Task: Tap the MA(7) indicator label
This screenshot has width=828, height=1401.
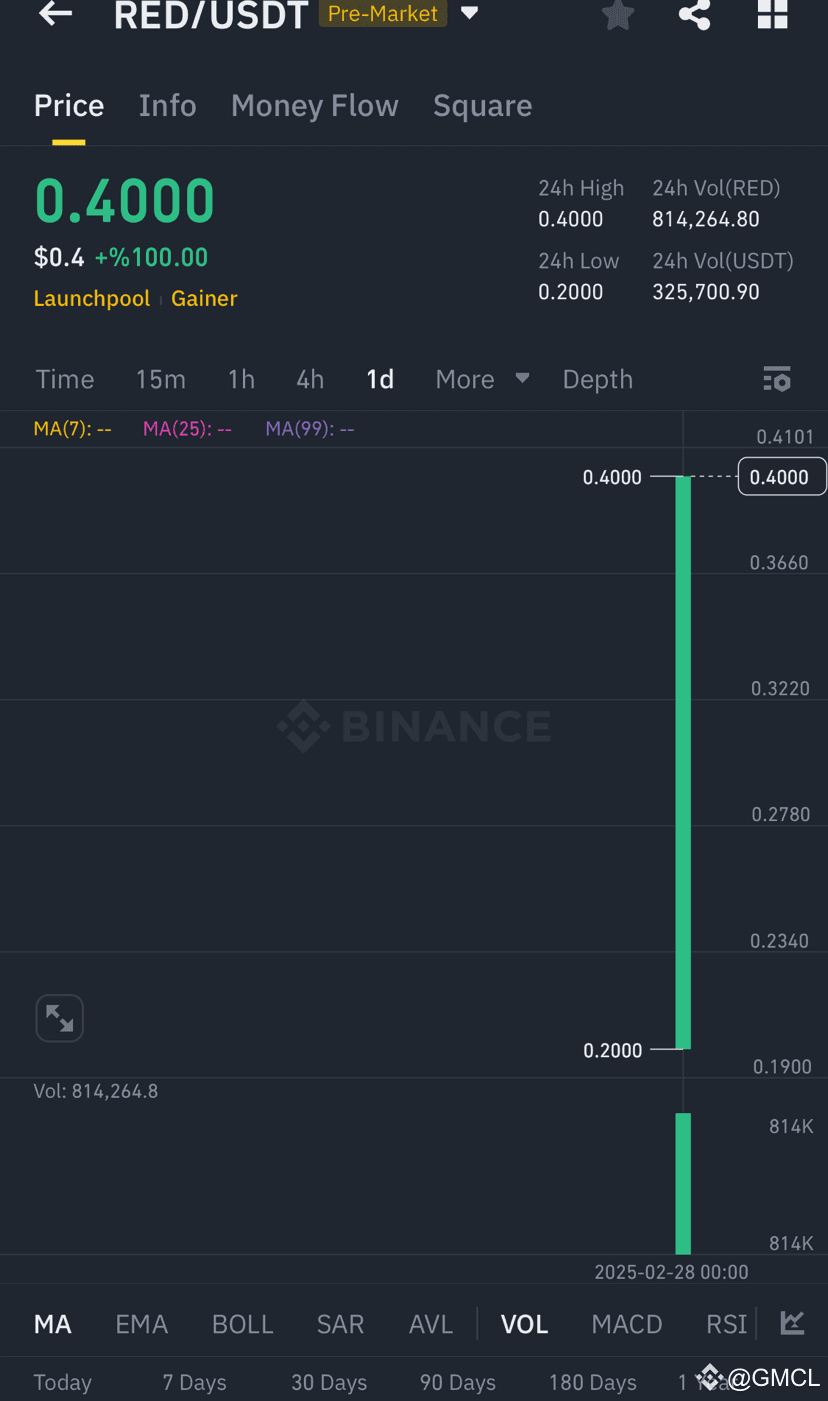Action: pyautogui.click(x=73, y=429)
